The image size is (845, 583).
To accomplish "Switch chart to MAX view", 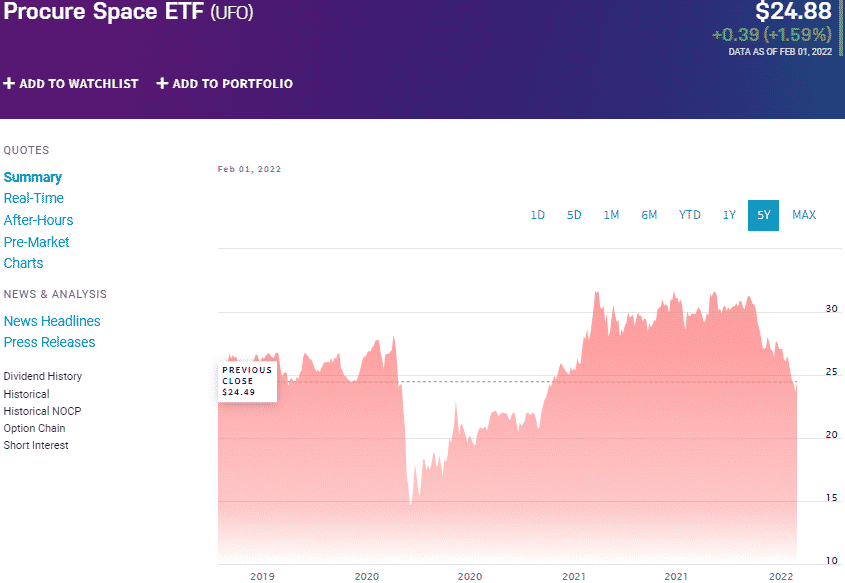I will [x=804, y=215].
